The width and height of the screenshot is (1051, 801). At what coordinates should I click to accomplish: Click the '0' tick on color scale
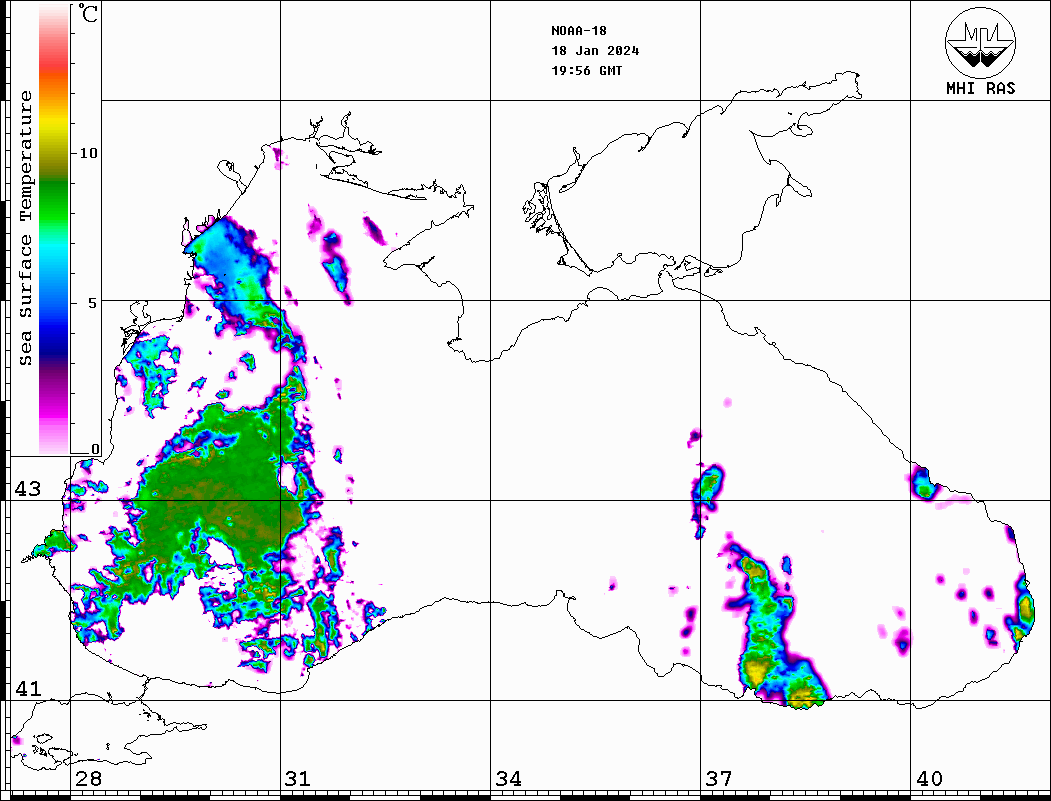coord(95,449)
